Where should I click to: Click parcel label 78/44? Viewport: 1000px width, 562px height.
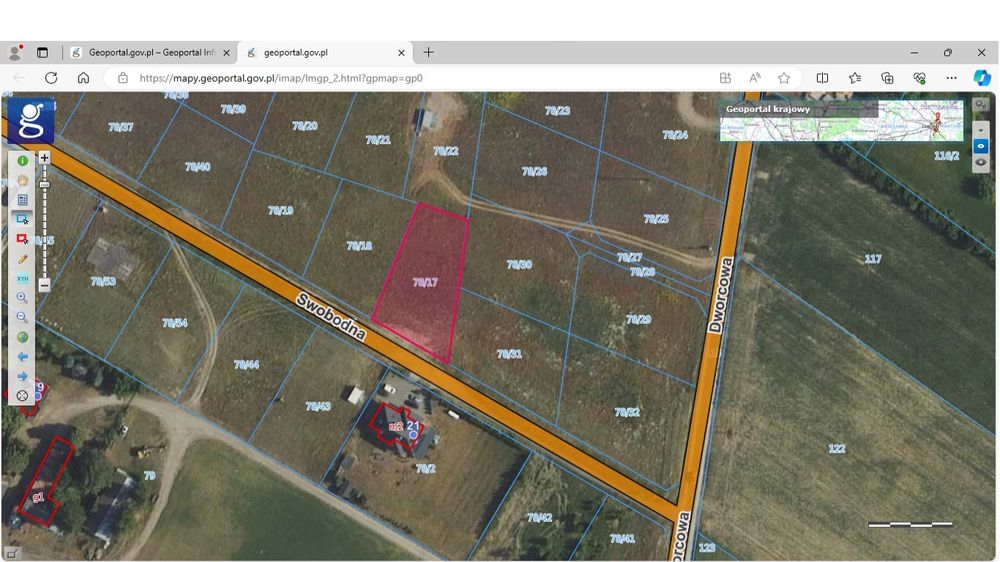pos(246,364)
